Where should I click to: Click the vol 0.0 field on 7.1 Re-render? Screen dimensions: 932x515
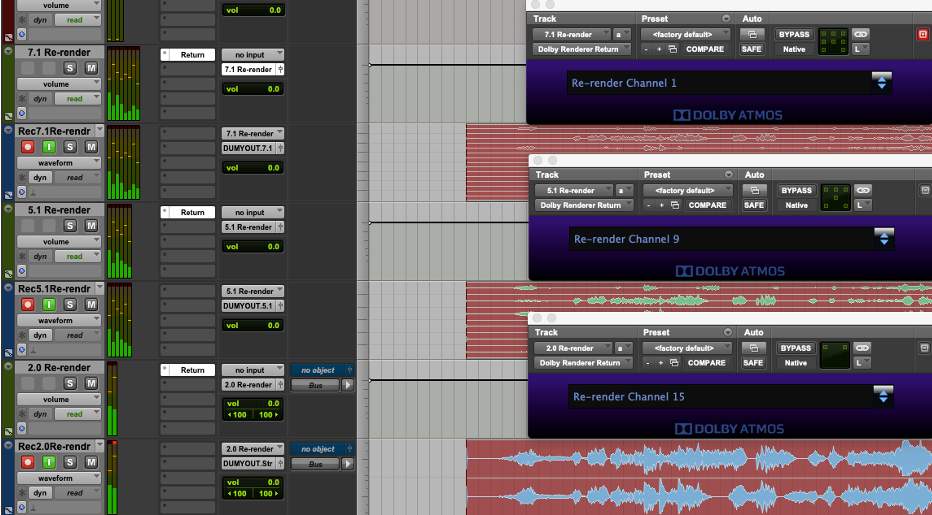(252, 89)
